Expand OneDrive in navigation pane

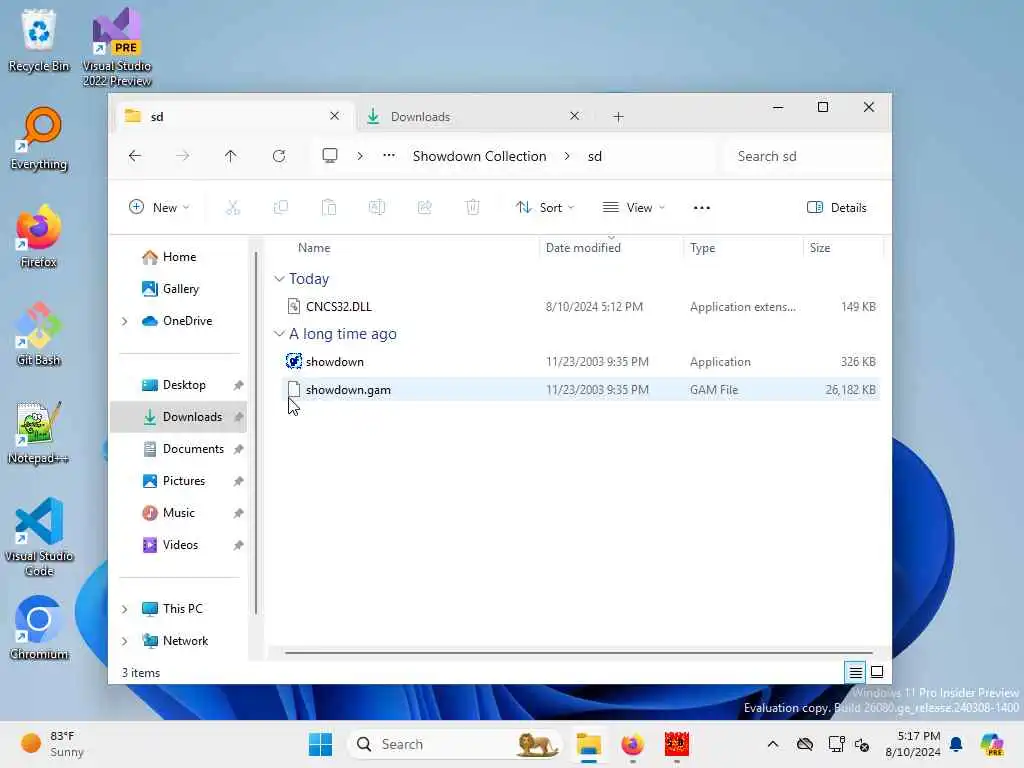point(124,321)
